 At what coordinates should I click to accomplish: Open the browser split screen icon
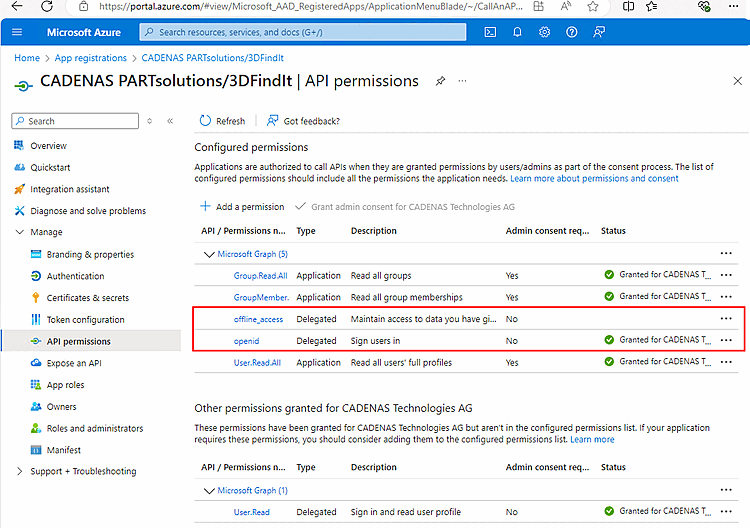pos(629,6)
